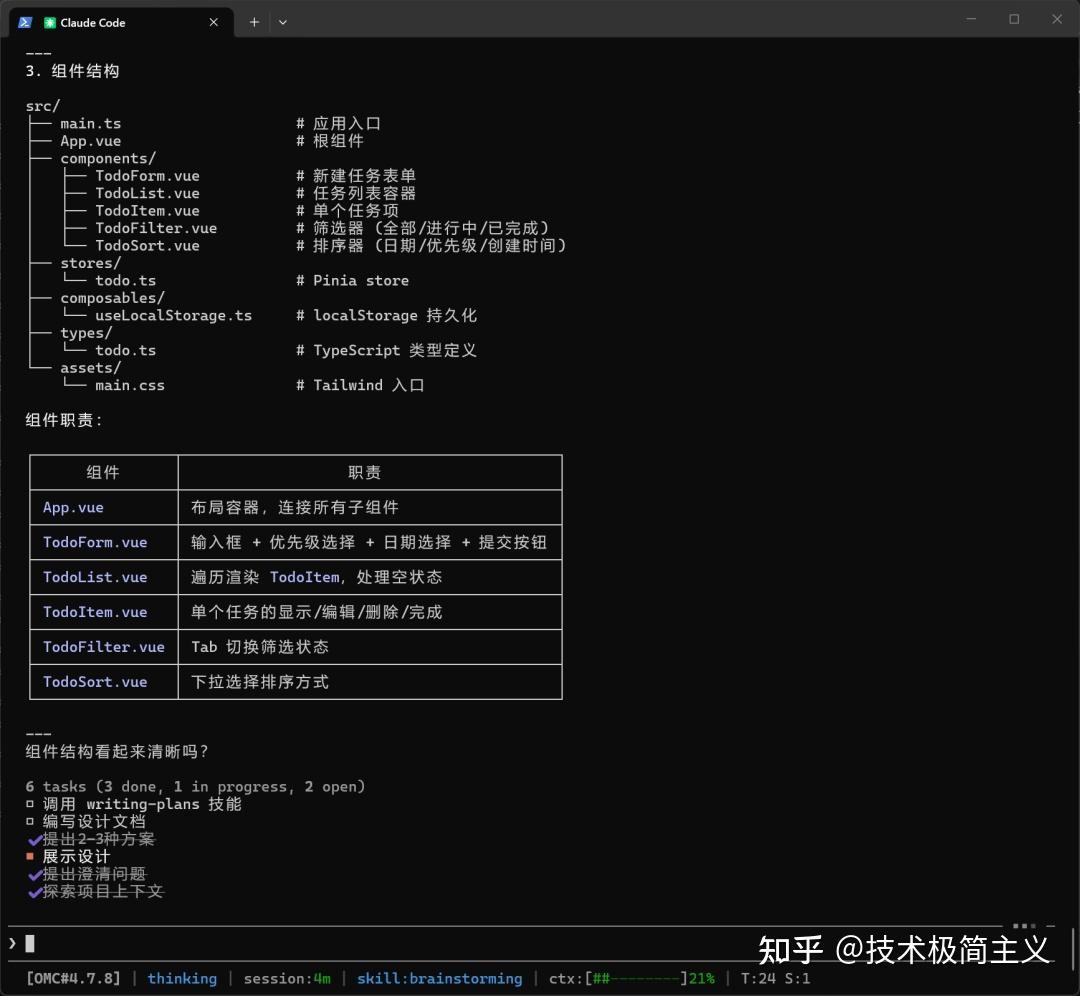Click the context usage bar at 21%
The image size is (1080, 996).
[x=632, y=978]
